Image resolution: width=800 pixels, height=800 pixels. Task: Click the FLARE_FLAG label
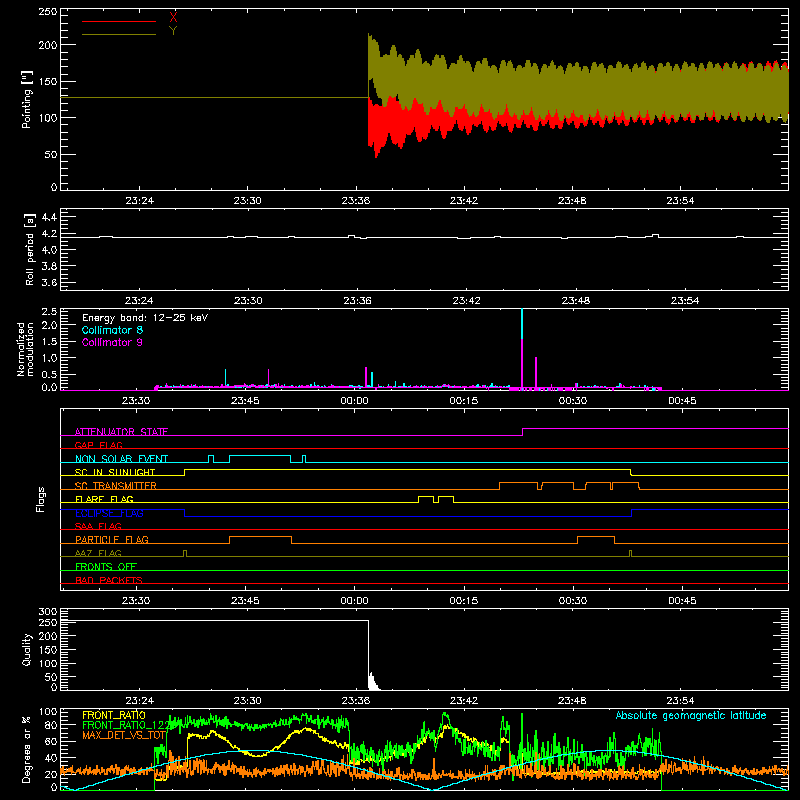(x=104, y=499)
